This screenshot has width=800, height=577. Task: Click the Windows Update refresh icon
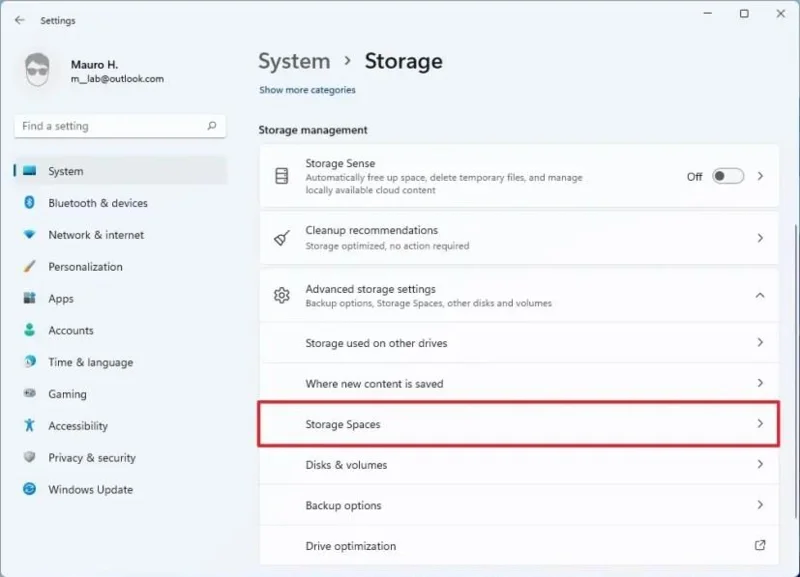click(30, 489)
